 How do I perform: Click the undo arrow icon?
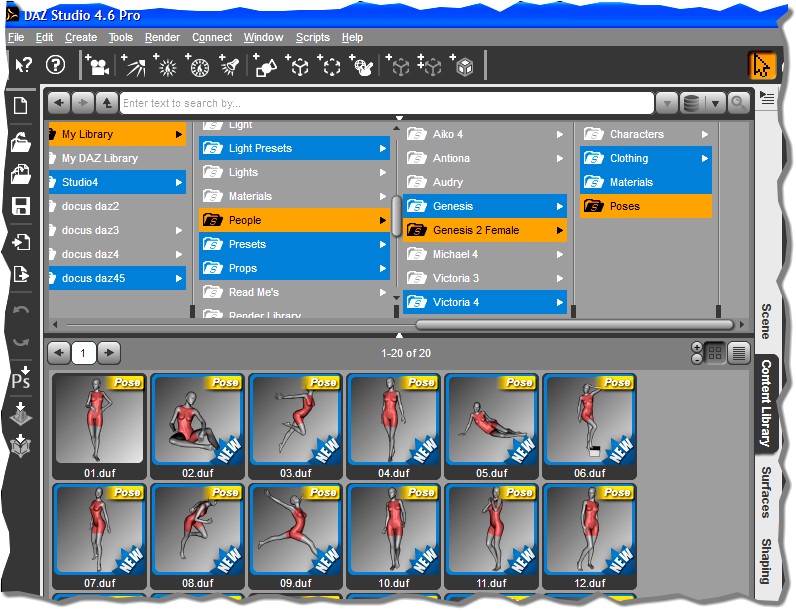(x=21, y=310)
